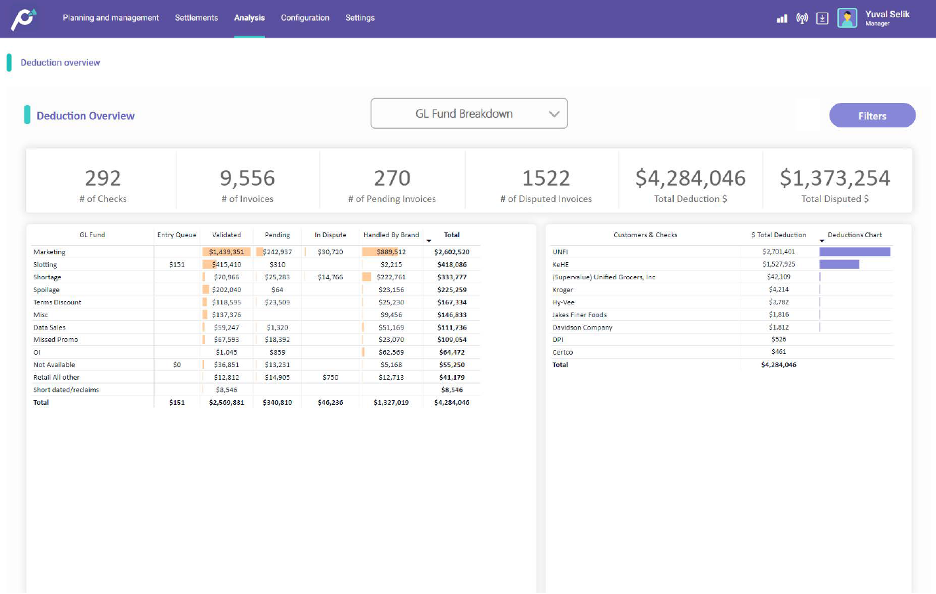
Task: Click Marketing's Validated value $1,439,351
Action: coord(226,252)
